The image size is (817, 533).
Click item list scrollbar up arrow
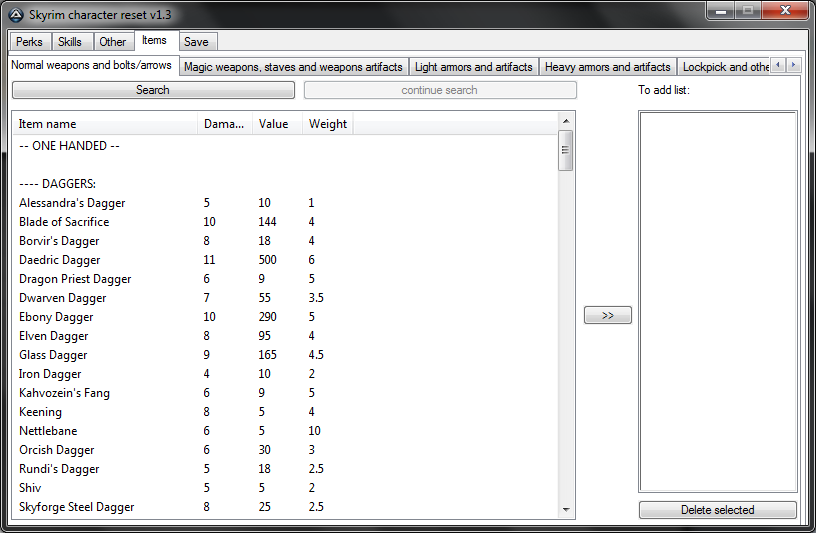point(566,121)
